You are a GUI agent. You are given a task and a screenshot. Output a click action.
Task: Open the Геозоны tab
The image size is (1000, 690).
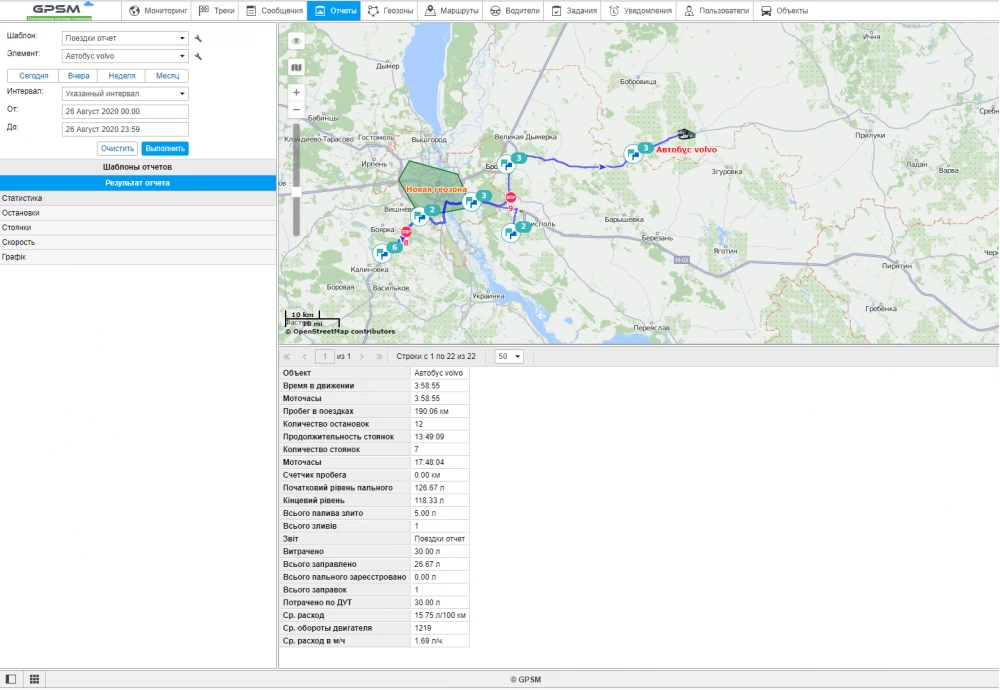(389, 11)
